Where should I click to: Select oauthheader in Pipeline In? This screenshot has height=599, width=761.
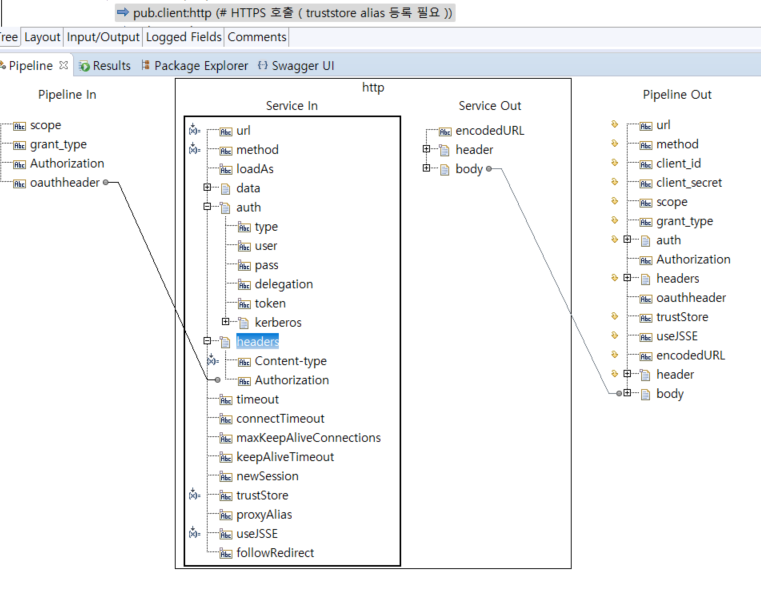coord(64,183)
